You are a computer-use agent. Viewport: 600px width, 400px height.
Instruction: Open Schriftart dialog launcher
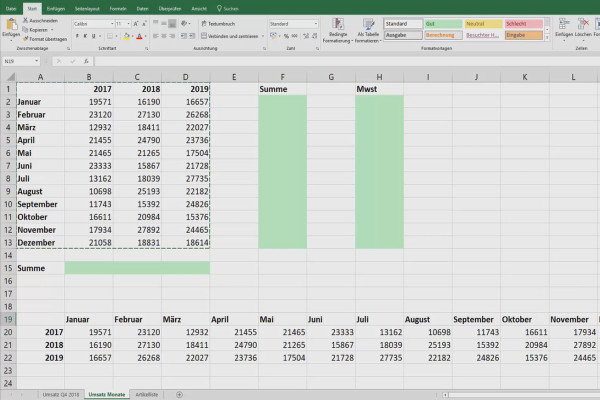coord(147,49)
